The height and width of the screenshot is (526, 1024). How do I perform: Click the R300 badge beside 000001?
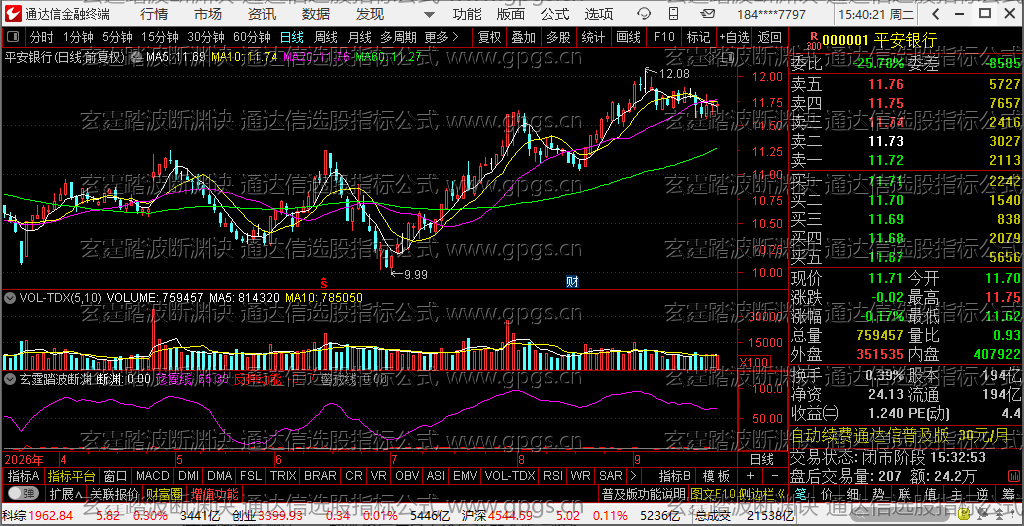[x=813, y=41]
